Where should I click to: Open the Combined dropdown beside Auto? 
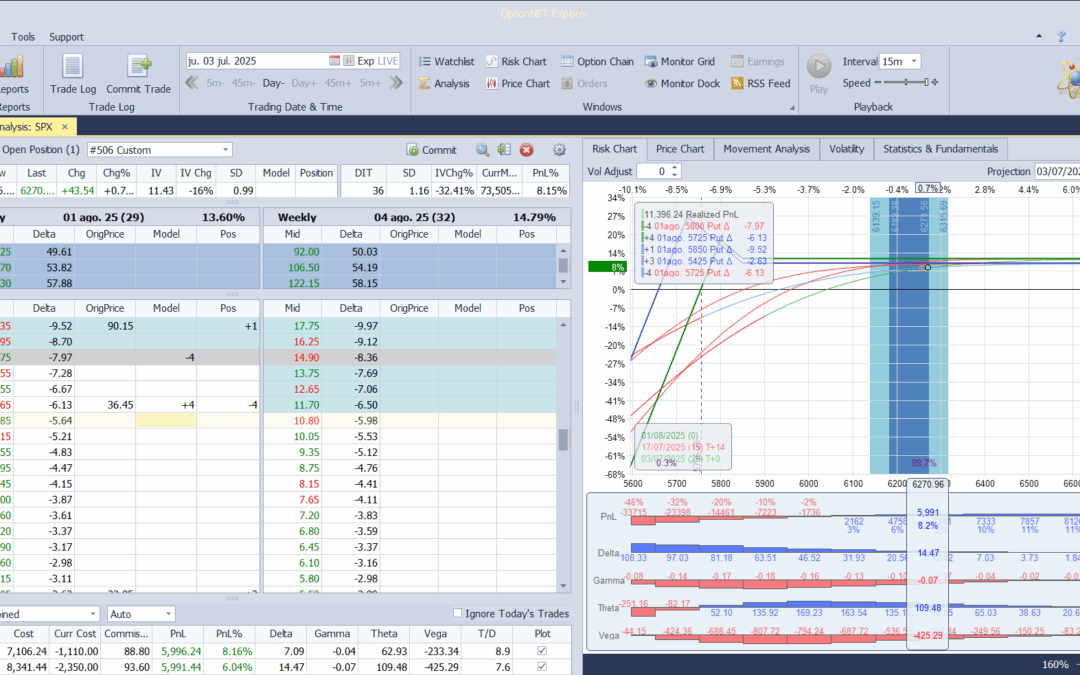coord(93,614)
